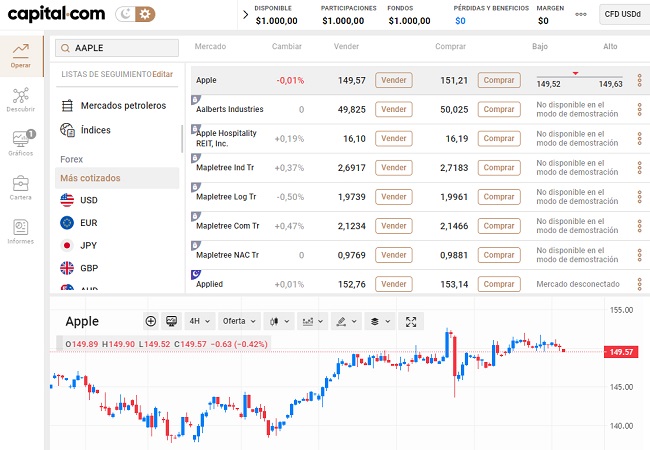Open the Oferta price type dropdown

tap(239, 321)
